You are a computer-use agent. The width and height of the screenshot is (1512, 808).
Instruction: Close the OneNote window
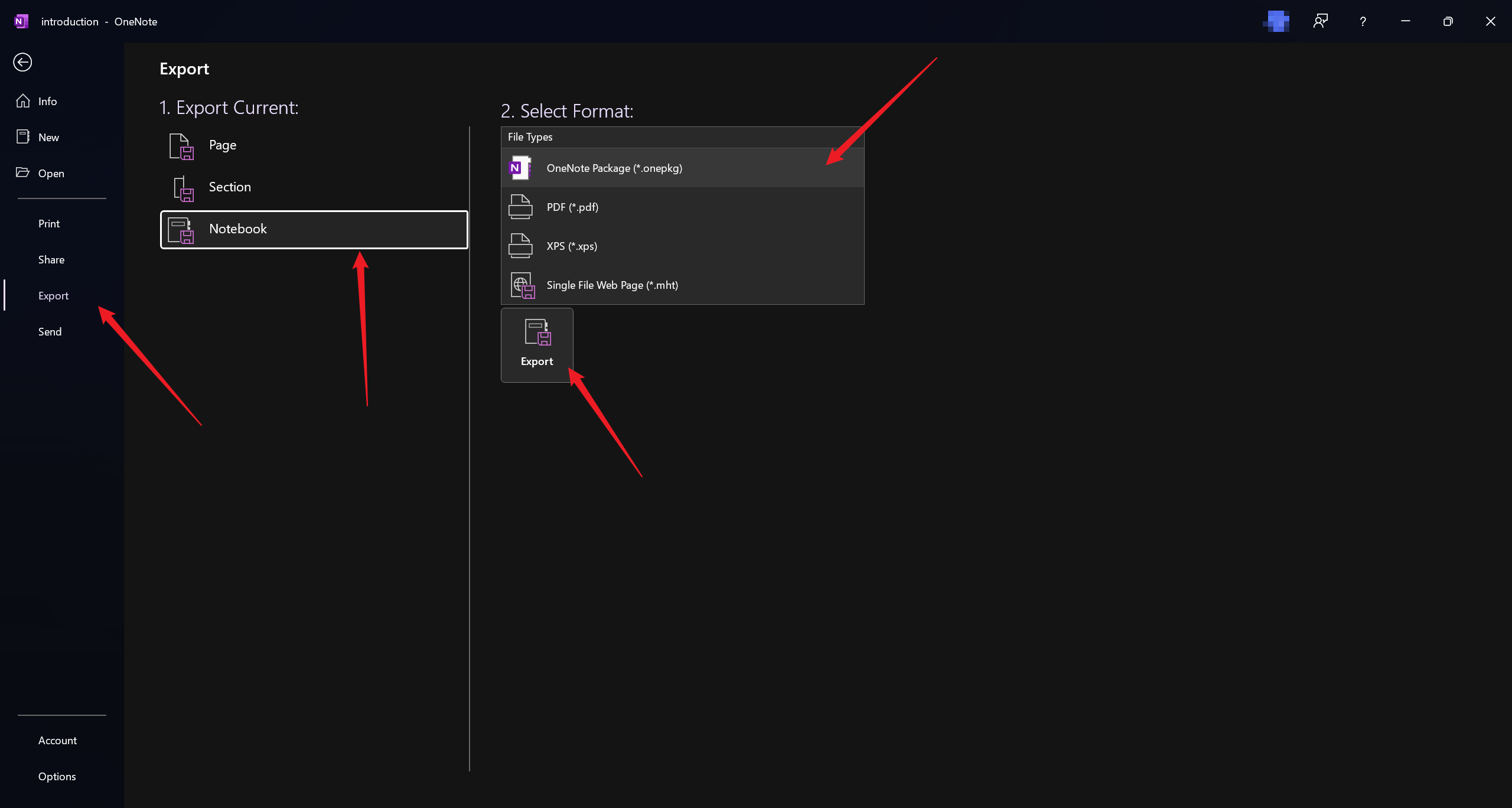[x=1491, y=21]
